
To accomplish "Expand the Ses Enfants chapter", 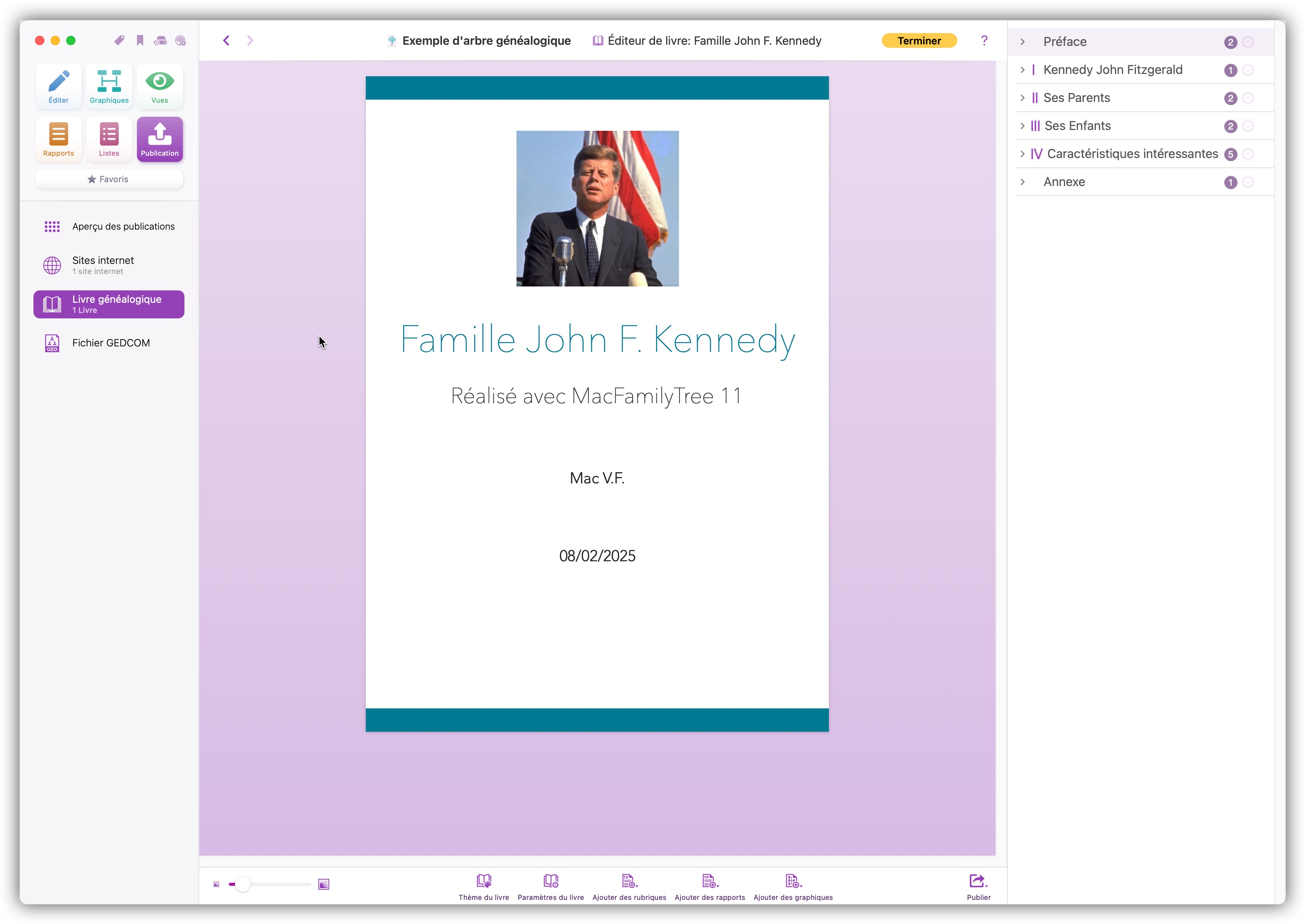I will 1023,126.
